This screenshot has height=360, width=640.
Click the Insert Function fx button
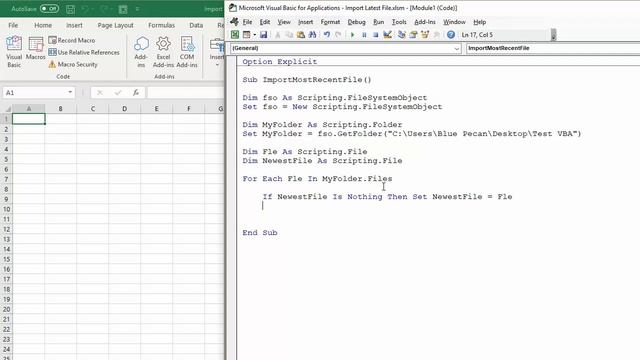136,93
